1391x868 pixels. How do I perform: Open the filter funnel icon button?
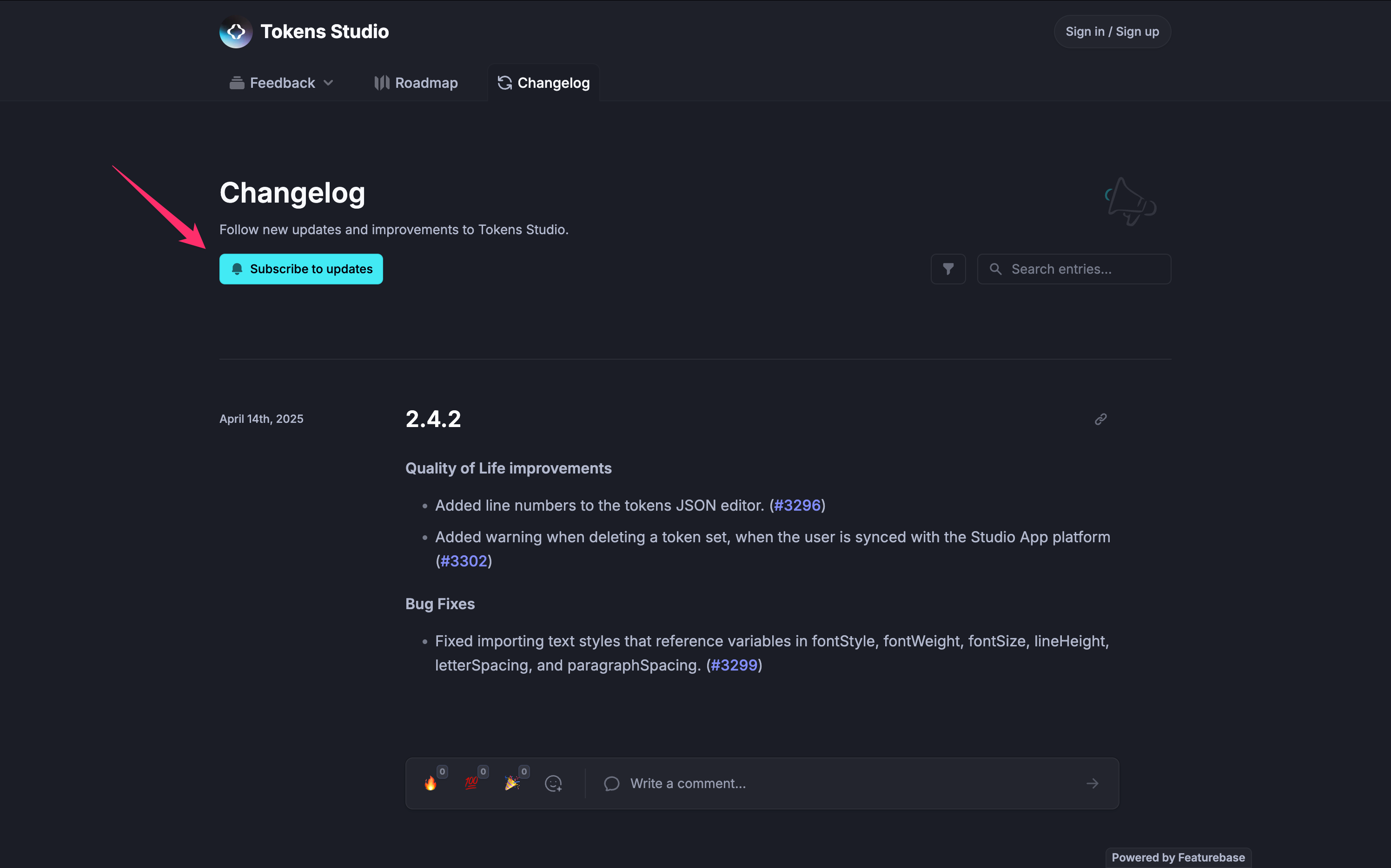pyautogui.click(x=948, y=269)
